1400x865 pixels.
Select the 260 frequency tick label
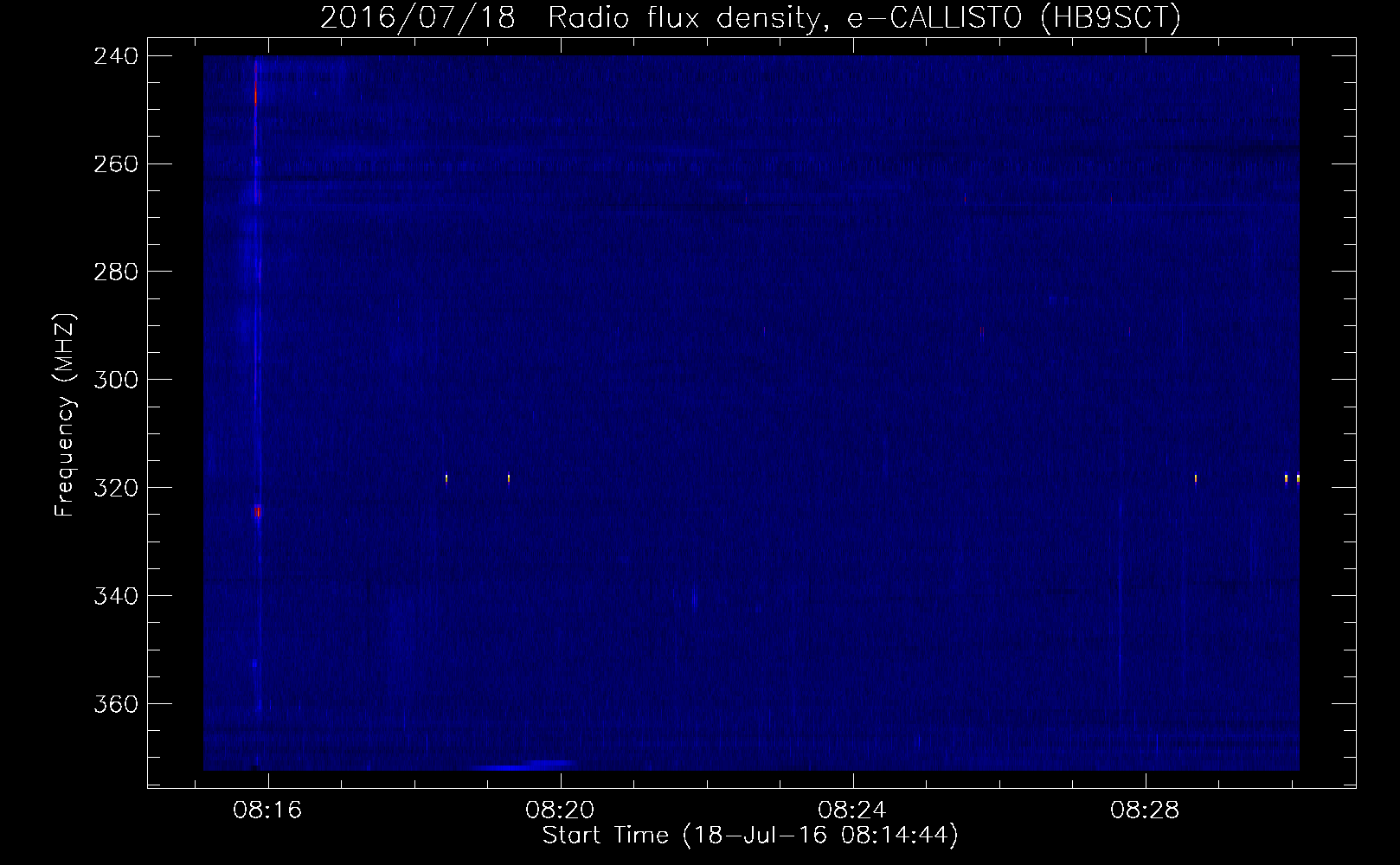[x=116, y=164]
